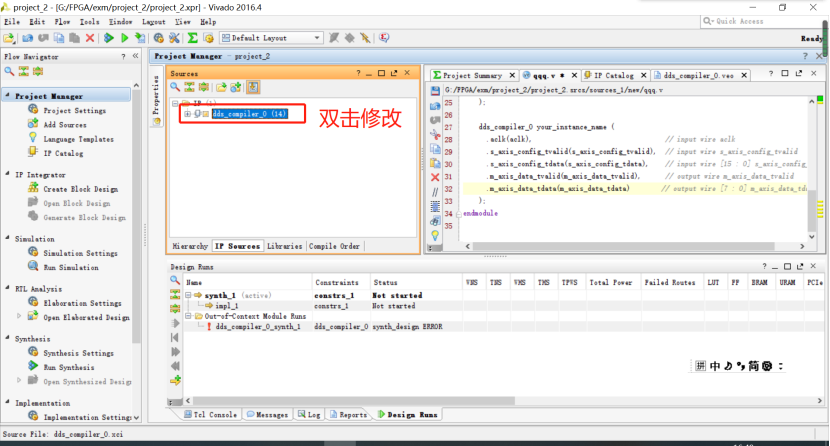Screen dimensions: 830x446
Task: Open the Tcl Console tab
Action: [210, 415]
